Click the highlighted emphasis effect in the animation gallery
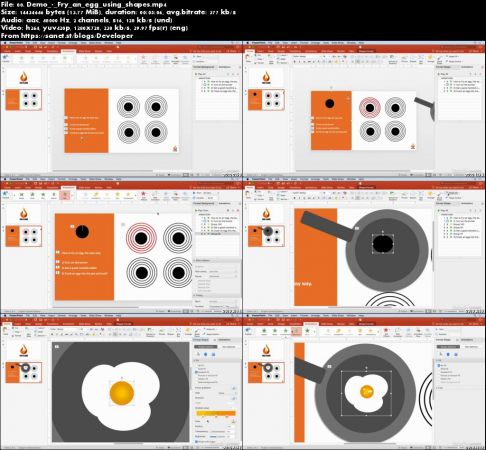Screen dimensions: 486x450 click(x=65, y=195)
